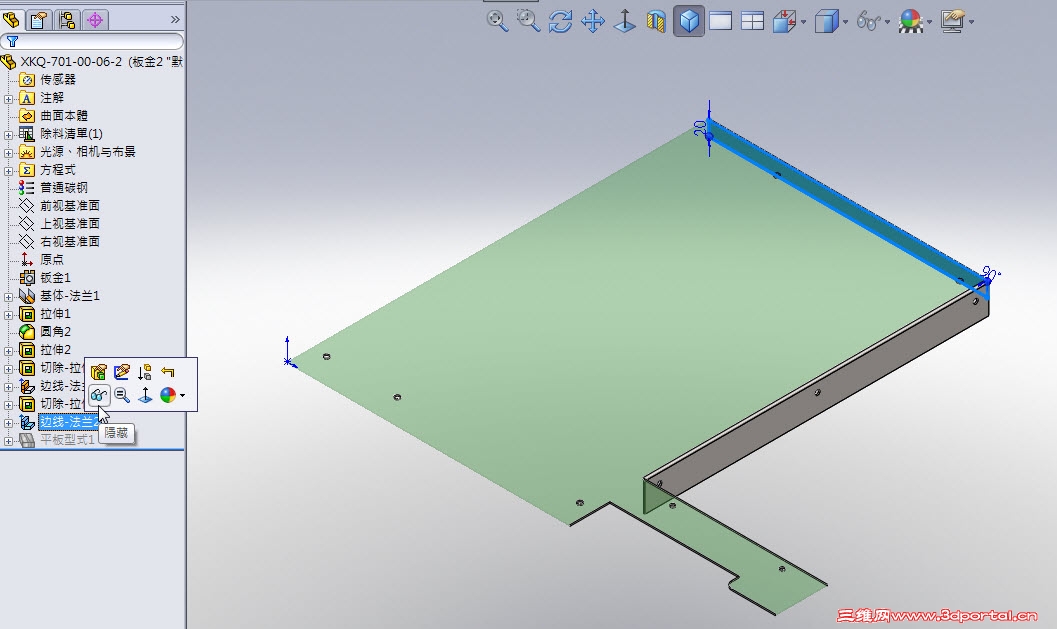Expand the 方程式 node
The image size is (1057, 629).
(x=8, y=171)
